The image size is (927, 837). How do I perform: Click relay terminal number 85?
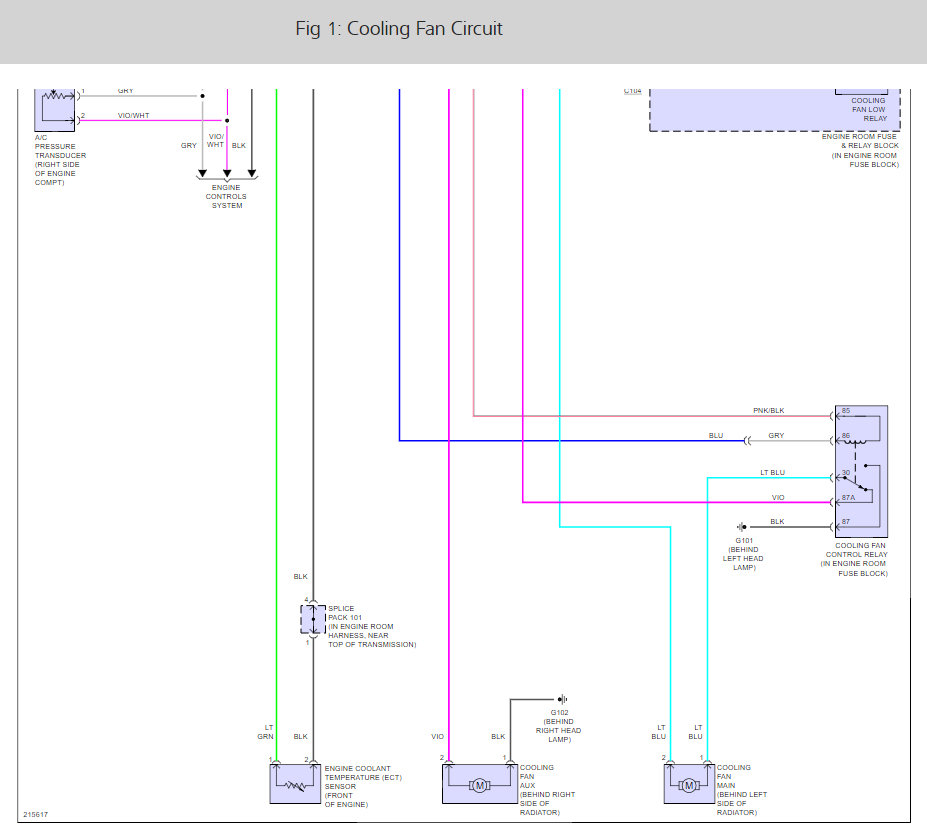pyautogui.click(x=846, y=410)
